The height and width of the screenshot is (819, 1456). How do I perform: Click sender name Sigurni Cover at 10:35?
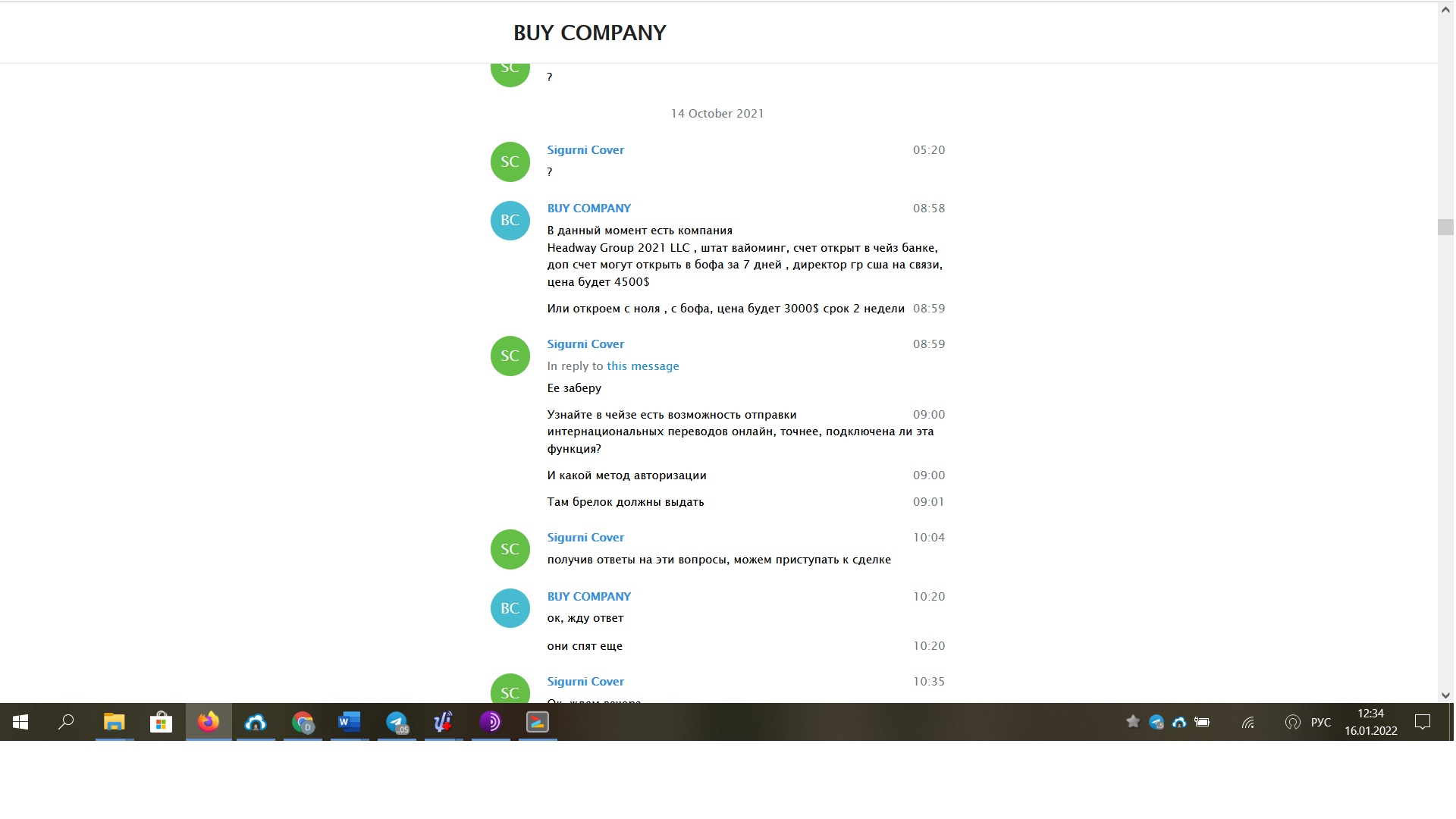585,682
